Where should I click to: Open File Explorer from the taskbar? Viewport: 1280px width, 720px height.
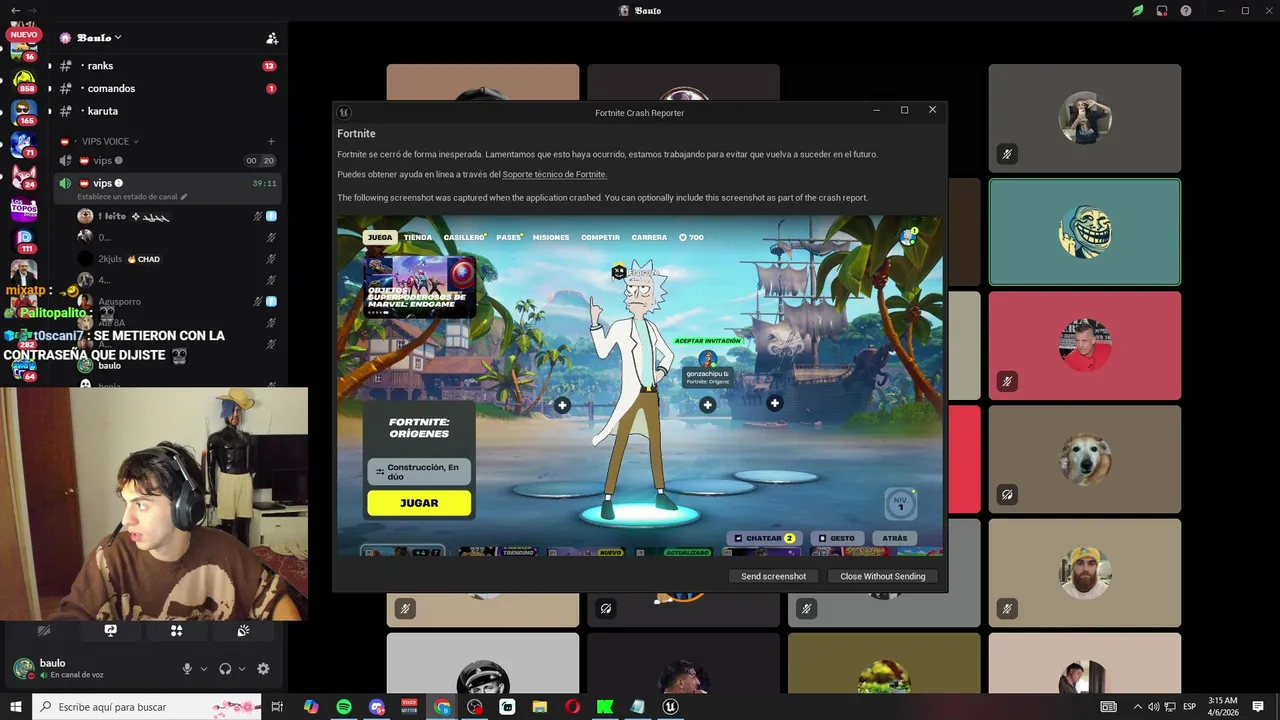[540, 707]
